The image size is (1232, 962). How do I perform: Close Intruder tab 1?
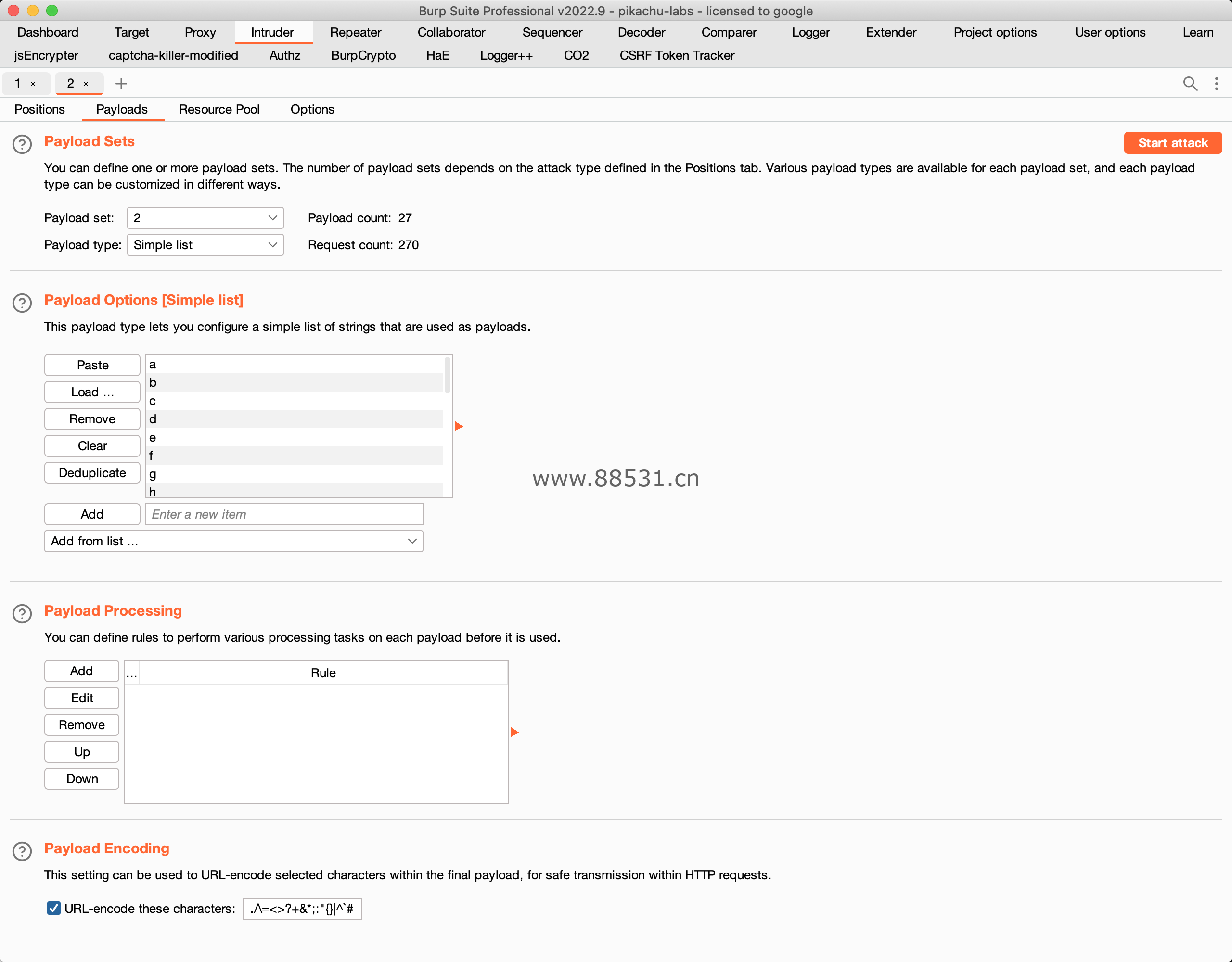(33, 84)
